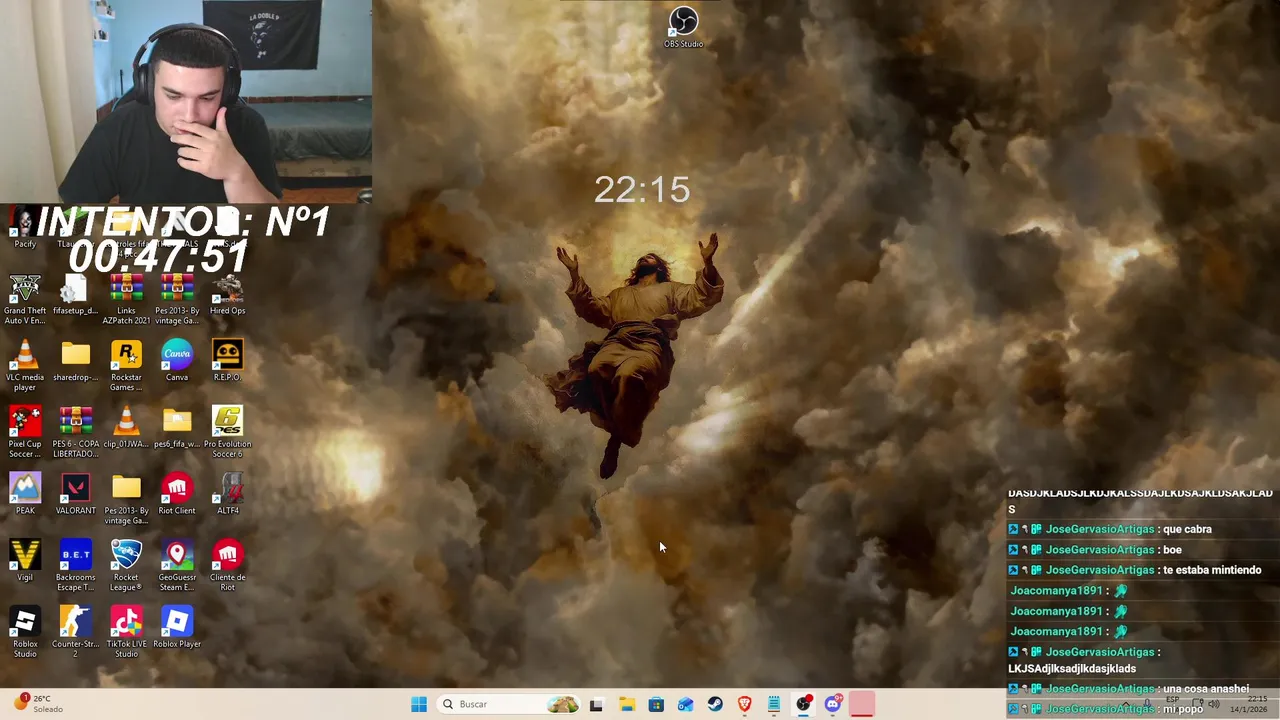Select the Riot Client shortcut
The width and height of the screenshot is (1280, 720).
pyautogui.click(x=177, y=495)
